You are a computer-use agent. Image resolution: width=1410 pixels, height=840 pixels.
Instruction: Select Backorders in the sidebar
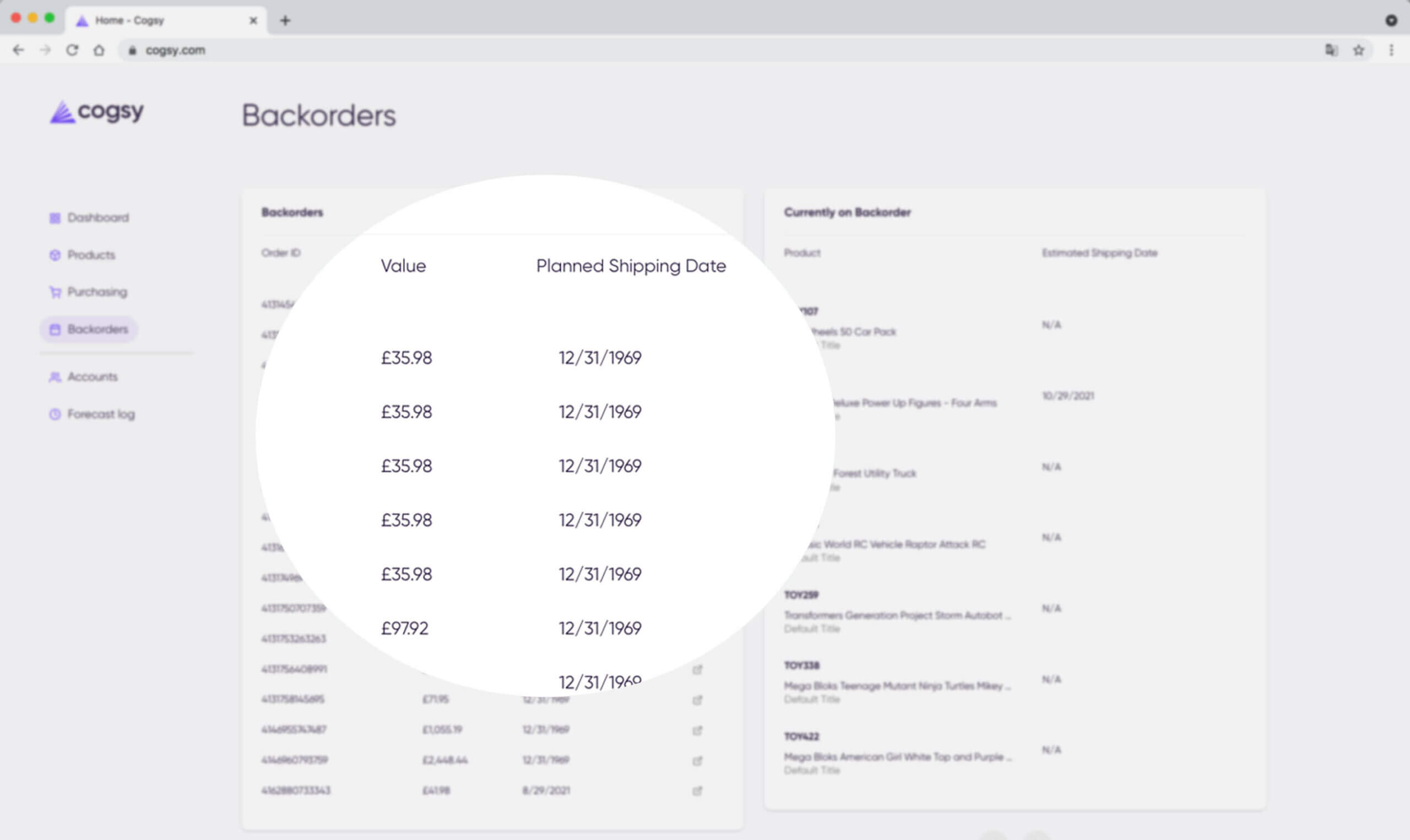tap(89, 329)
